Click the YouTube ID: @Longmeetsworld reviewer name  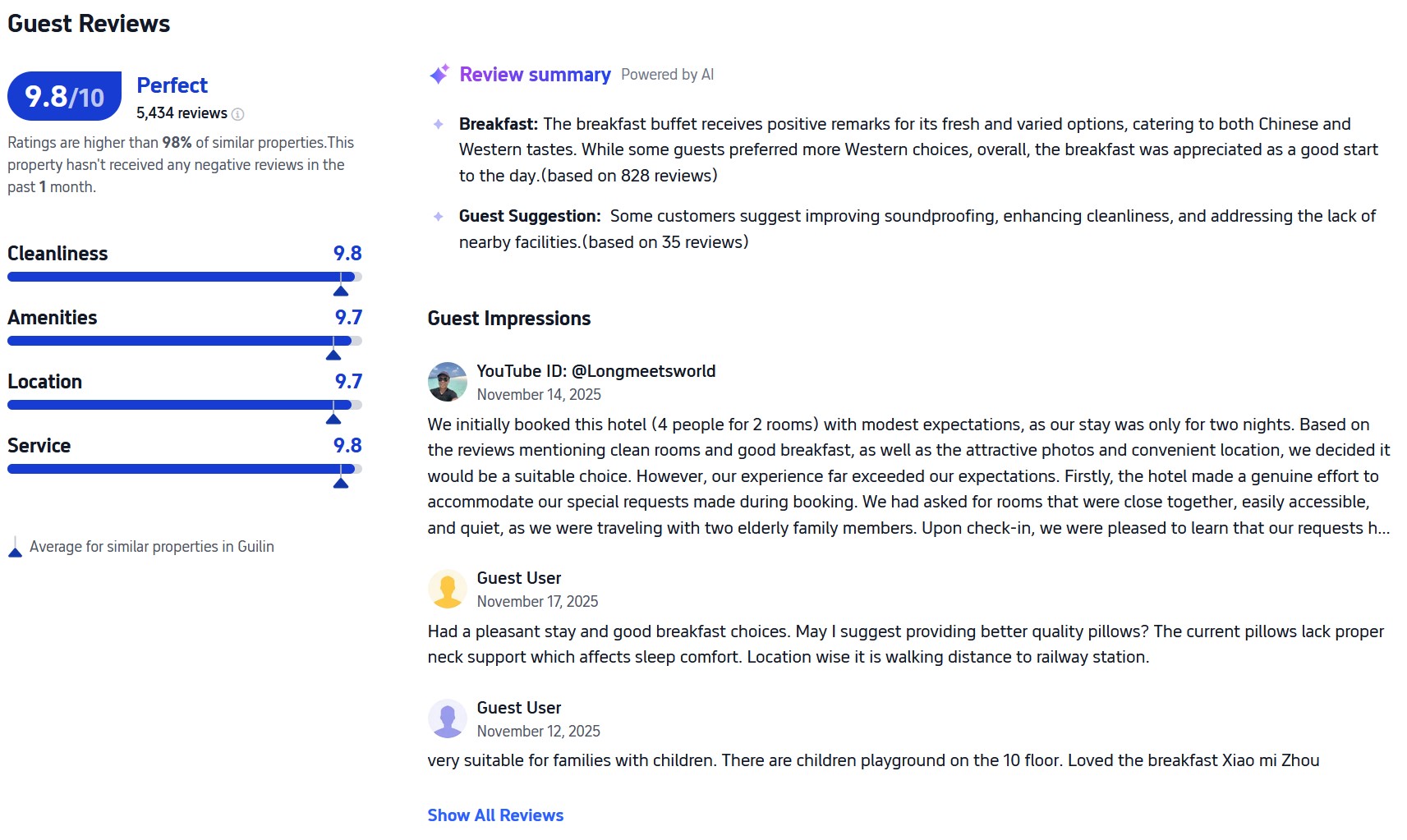pyautogui.click(x=595, y=371)
